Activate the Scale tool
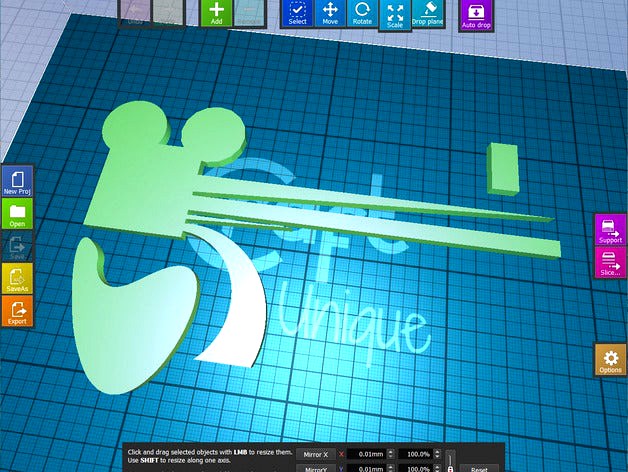Image resolution: width=628 pixels, height=472 pixels. pyautogui.click(x=395, y=15)
